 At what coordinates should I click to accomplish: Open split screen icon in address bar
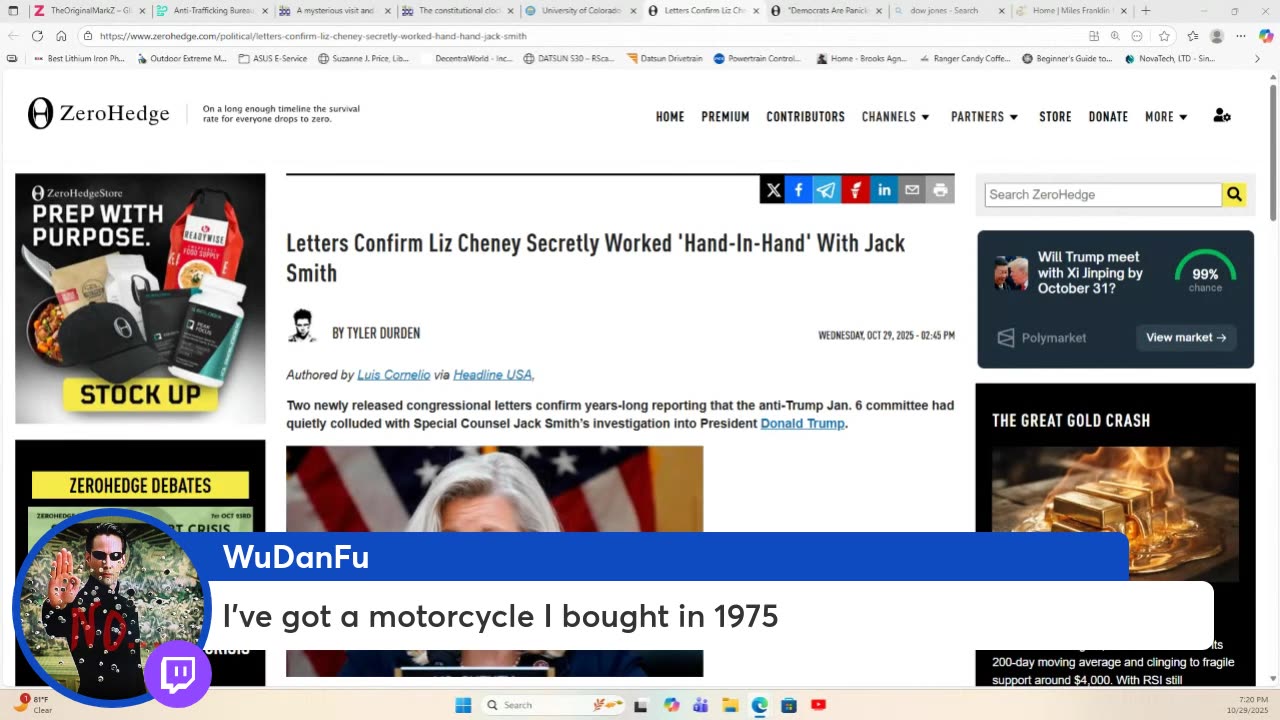[x=1093, y=36]
